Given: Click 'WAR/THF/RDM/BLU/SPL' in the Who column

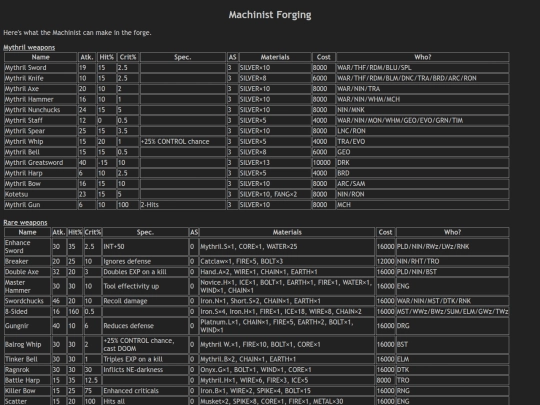Looking at the screenshot, I should (x=423, y=68).
